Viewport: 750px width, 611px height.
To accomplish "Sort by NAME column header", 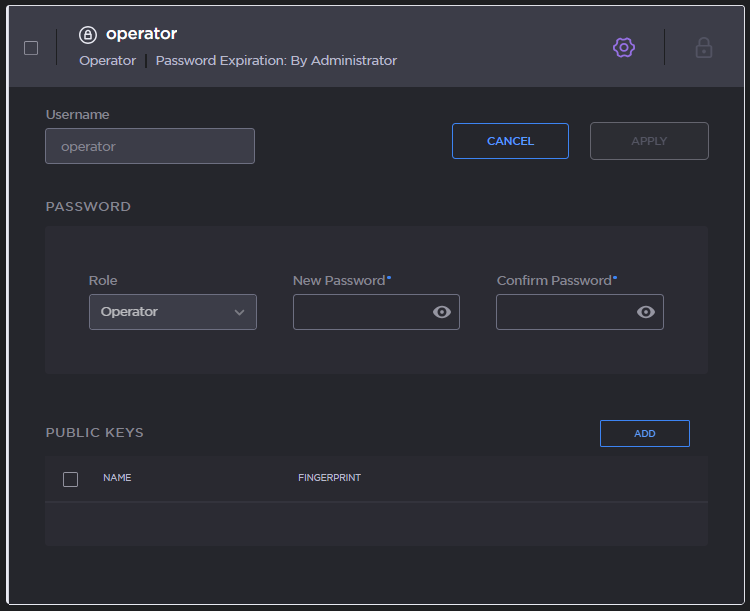I will pyautogui.click(x=117, y=478).
